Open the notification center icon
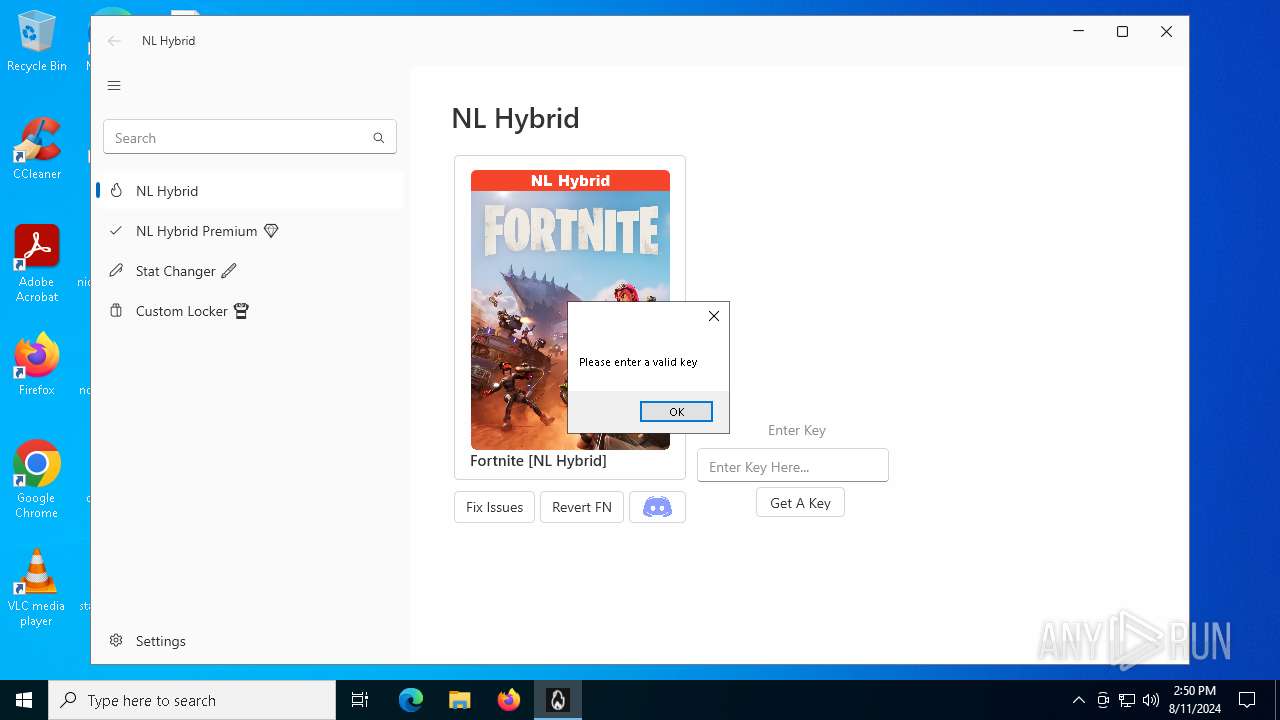The image size is (1280, 720). [1247, 700]
